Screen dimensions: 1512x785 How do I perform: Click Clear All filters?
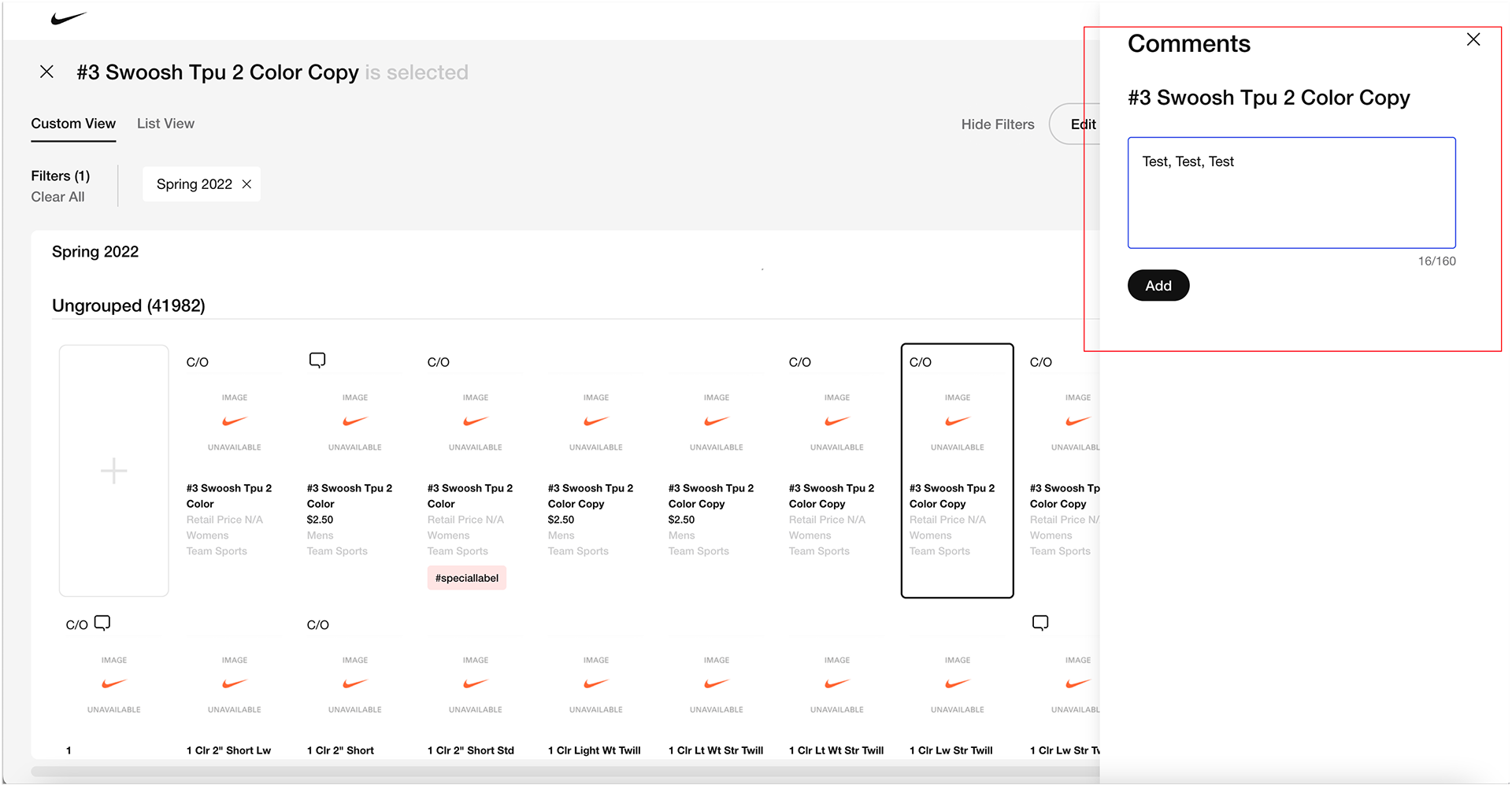57,197
